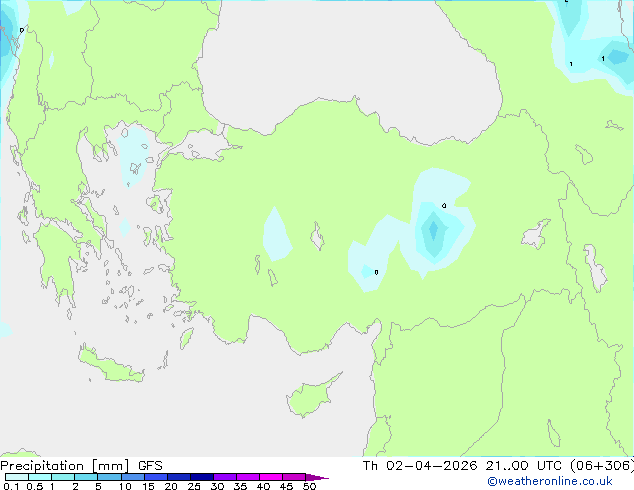634x490 pixels.
Task: Click the '(06+306)' forecast offset text
Action: (x=602, y=466)
